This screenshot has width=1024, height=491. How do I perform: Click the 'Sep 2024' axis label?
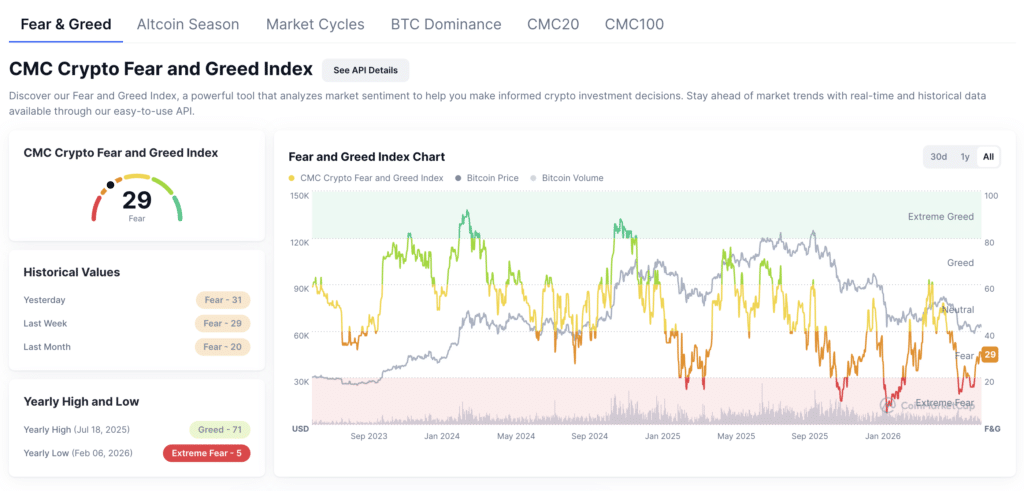[590, 436]
